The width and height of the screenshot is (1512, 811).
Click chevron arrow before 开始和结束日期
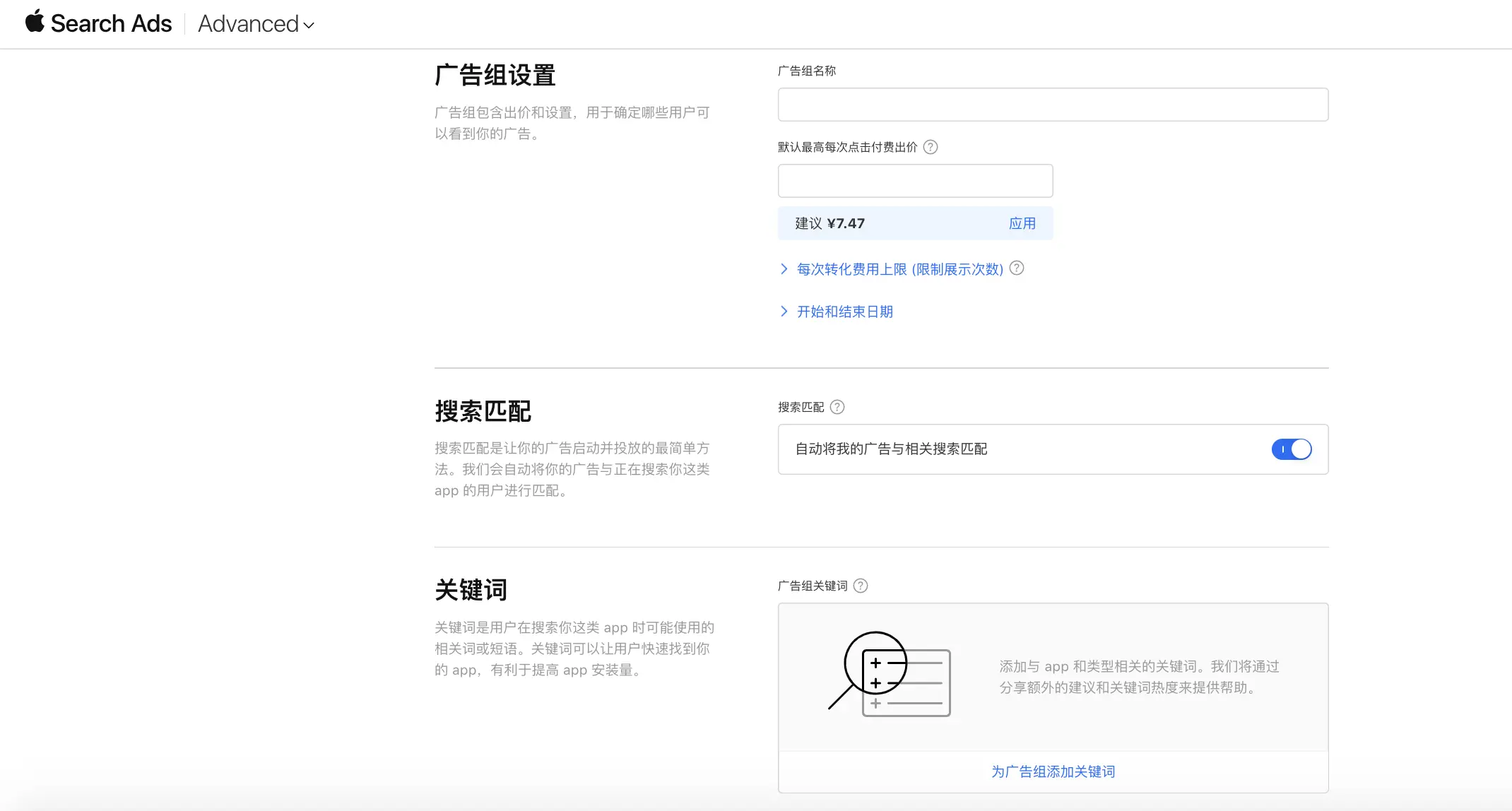click(x=784, y=312)
